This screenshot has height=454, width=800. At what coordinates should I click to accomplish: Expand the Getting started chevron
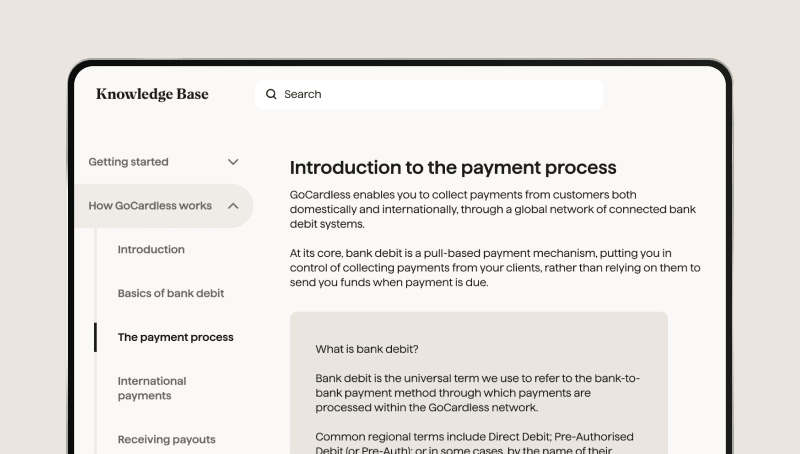[x=233, y=162]
